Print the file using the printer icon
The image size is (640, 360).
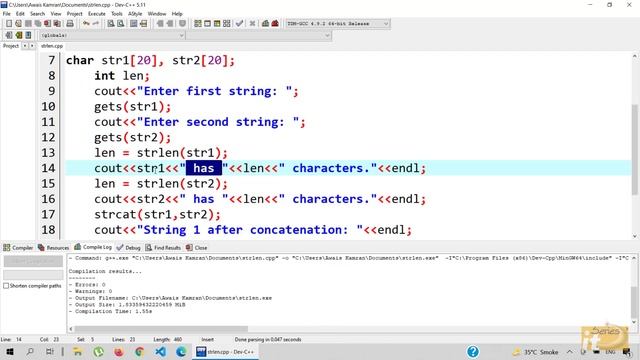coord(70,24)
